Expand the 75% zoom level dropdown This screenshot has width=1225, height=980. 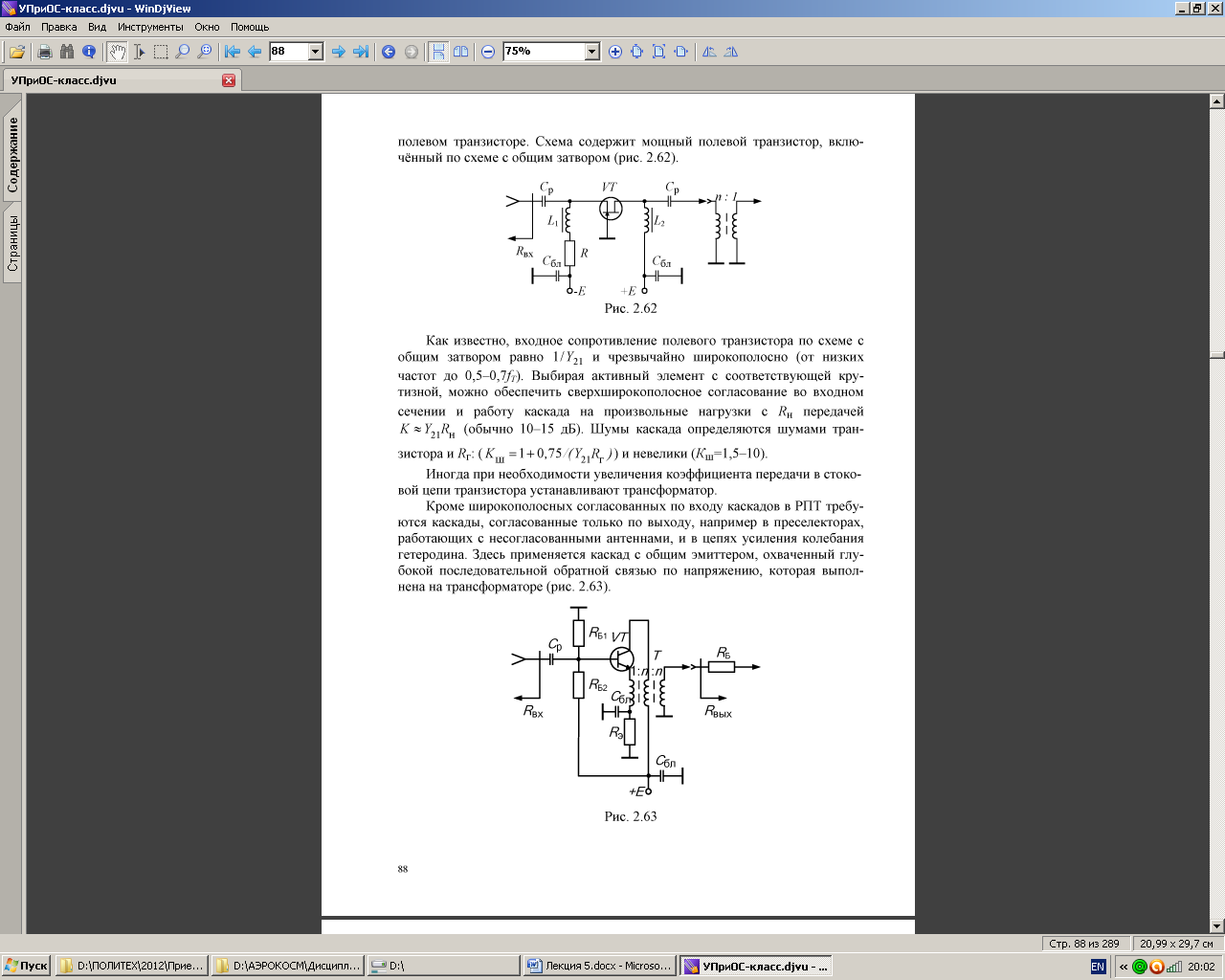click(591, 52)
